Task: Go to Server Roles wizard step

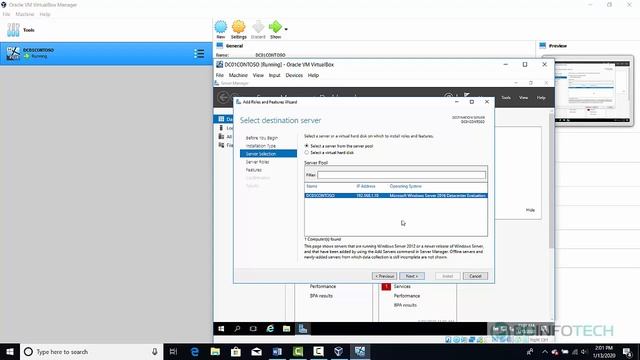Action: (x=257, y=162)
